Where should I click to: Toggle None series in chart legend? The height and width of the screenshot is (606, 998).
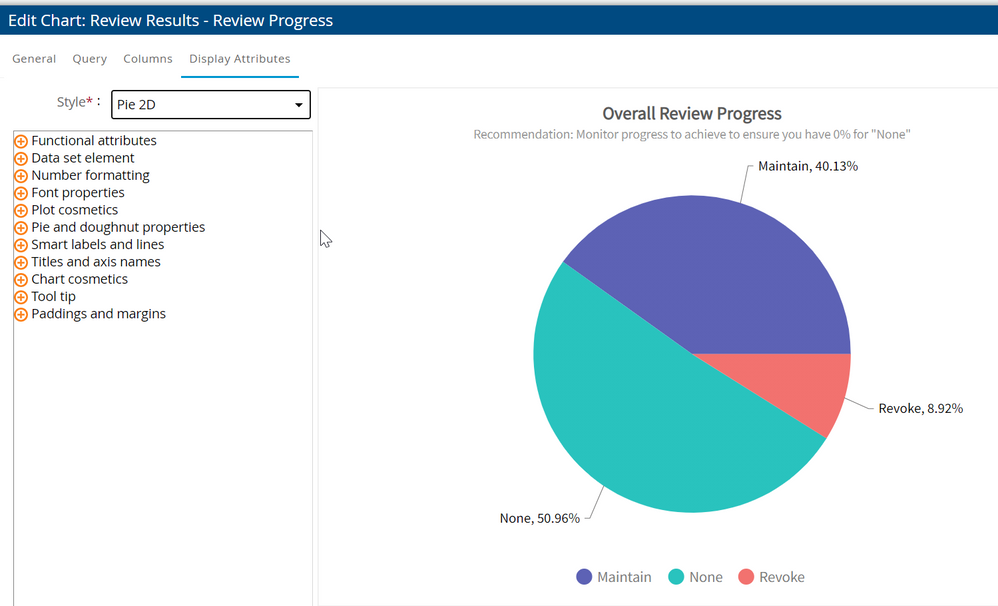pyautogui.click(x=695, y=577)
